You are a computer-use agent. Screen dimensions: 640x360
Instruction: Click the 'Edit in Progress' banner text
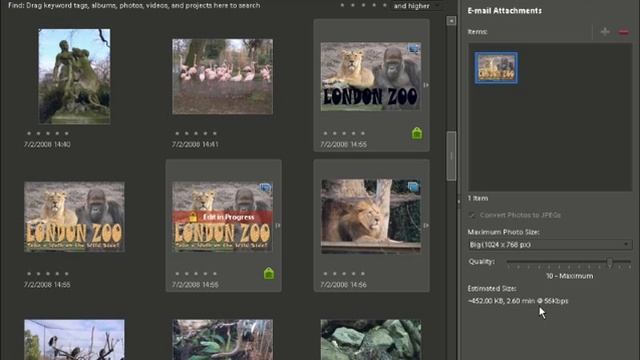click(229, 217)
